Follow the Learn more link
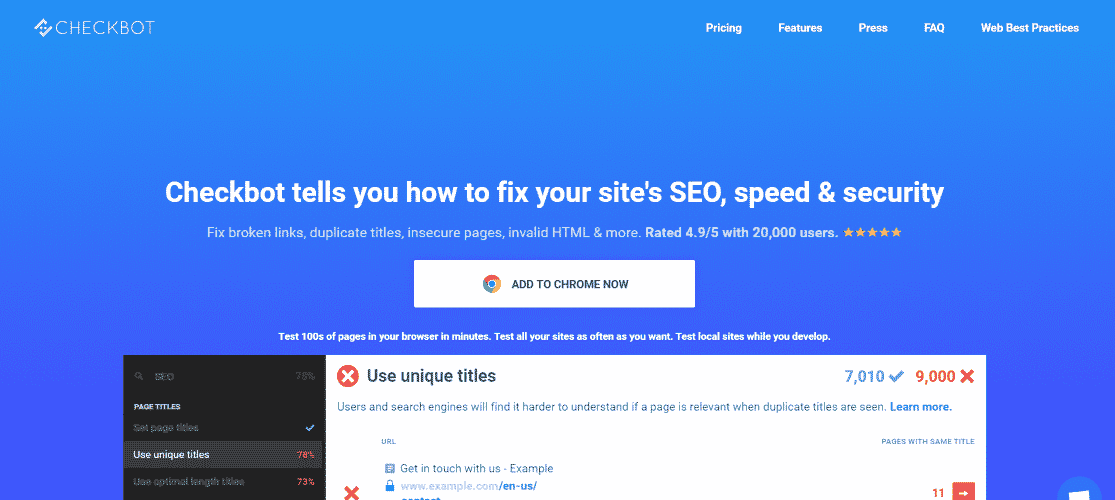This screenshot has width=1115, height=500. click(x=921, y=407)
